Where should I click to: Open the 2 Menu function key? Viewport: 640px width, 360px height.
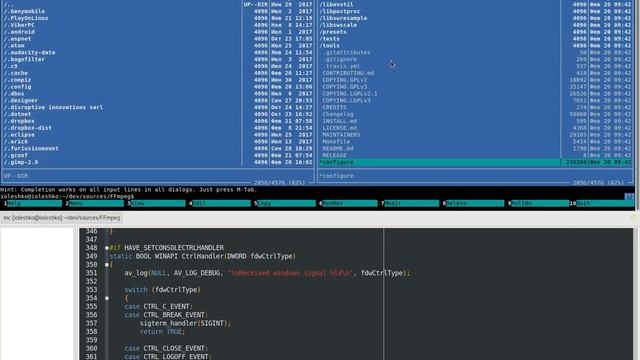pyautogui.click(x=94, y=203)
